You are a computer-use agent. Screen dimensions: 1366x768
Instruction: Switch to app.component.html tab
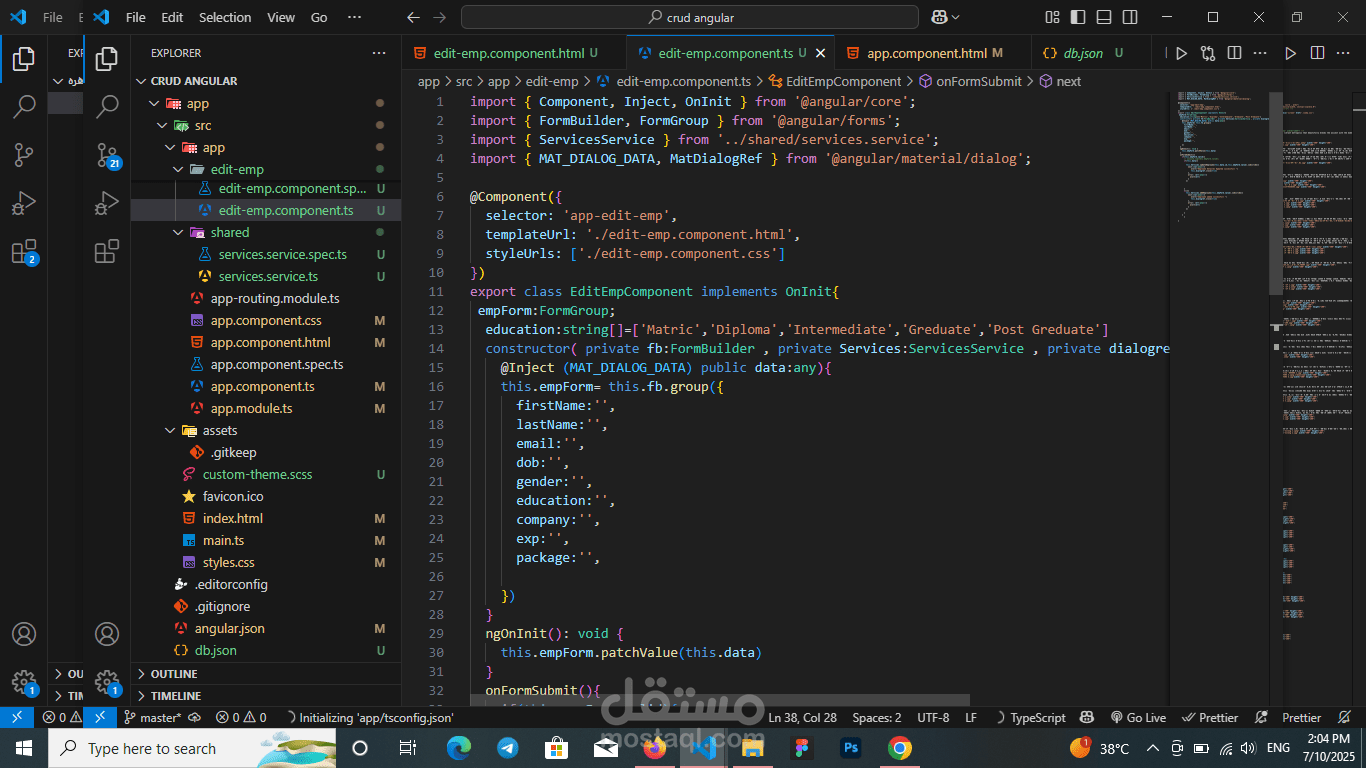(934, 53)
